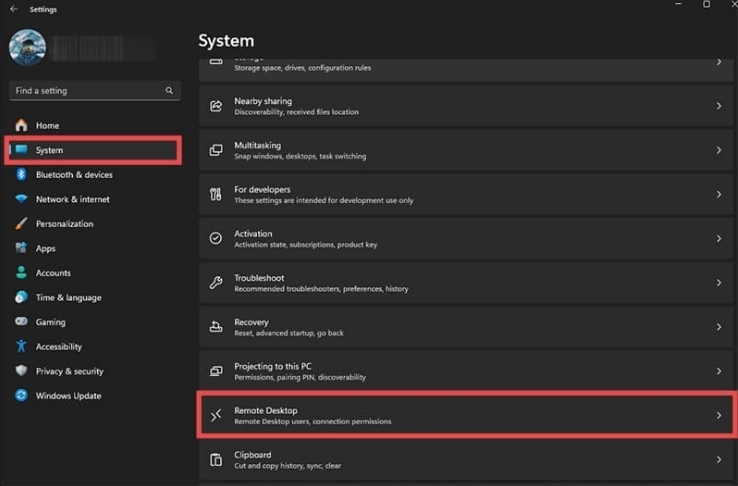Click the Activation checkmark icon
The image size is (738, 486).
point(216,239)
